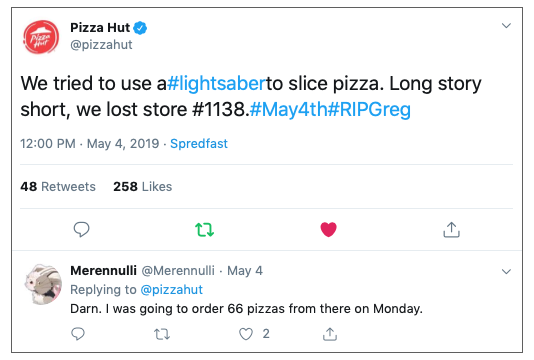
Task: Open the #RIPGreg hashtag
Action: (370, 109)
